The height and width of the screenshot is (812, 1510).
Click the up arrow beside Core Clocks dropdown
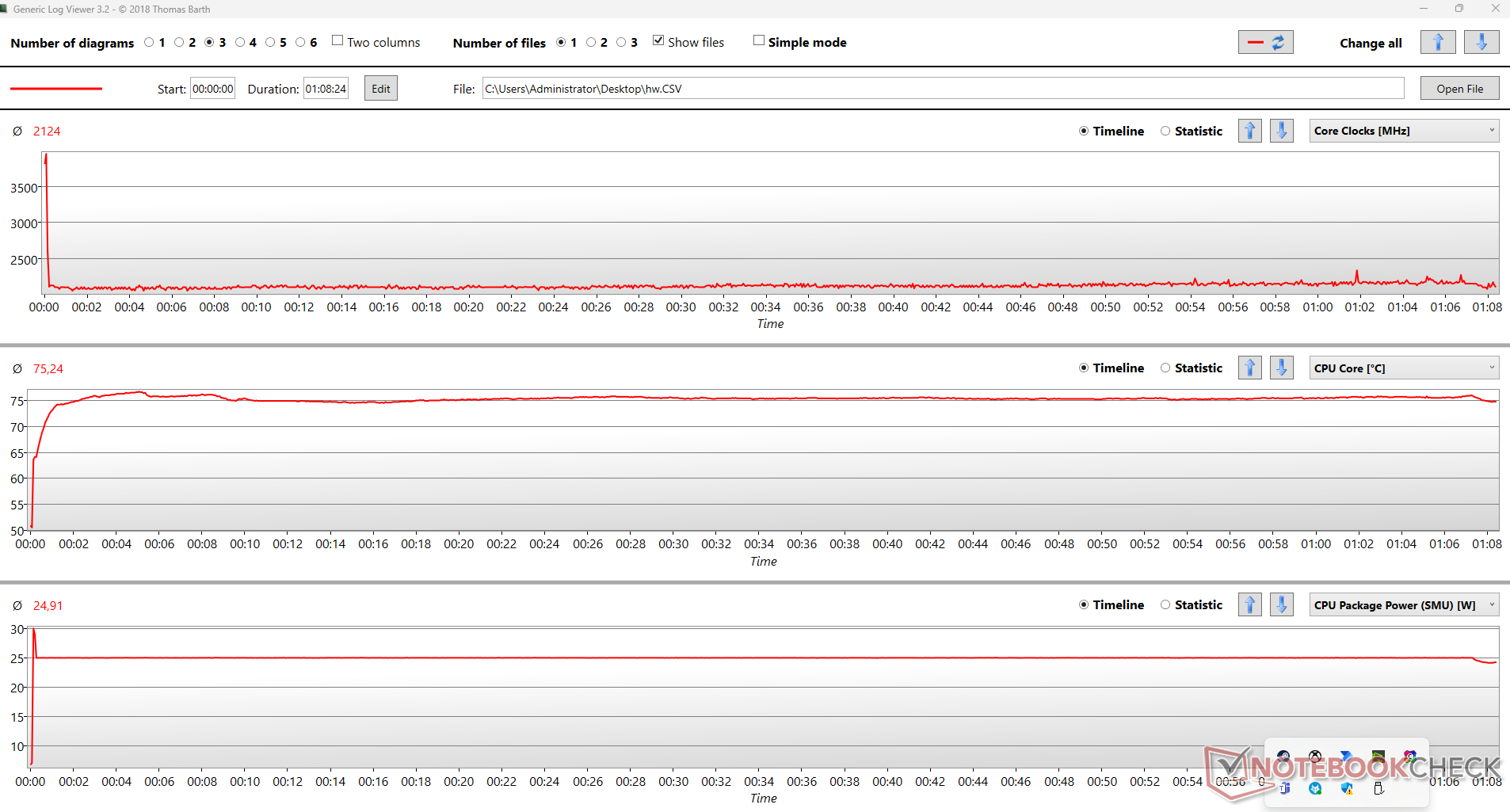(1249, 131)
